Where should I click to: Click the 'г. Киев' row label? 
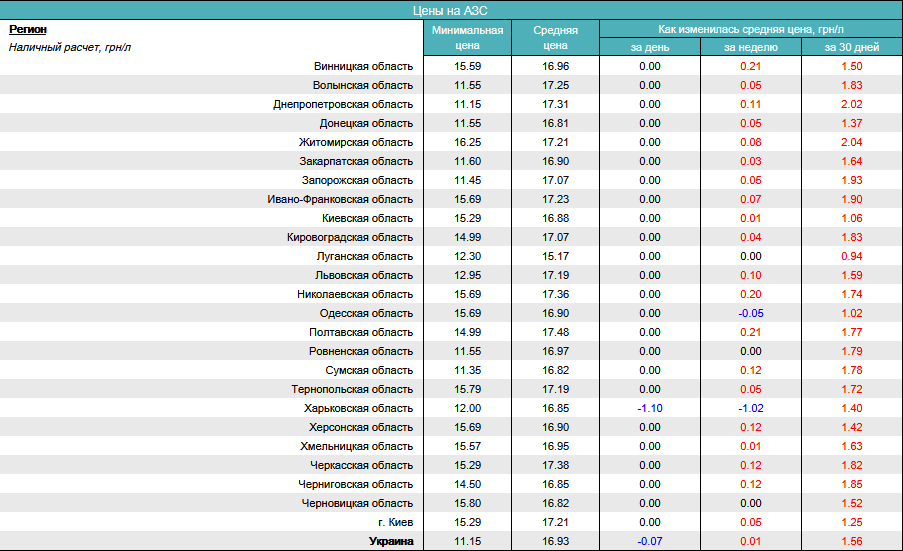(395, 522)
